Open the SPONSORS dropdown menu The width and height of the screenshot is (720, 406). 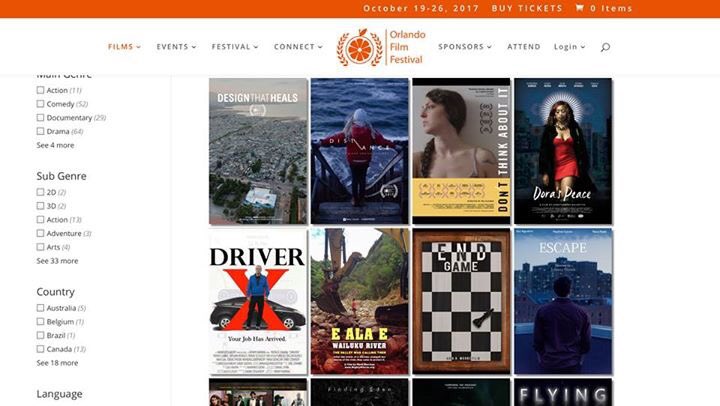coord(465,46)
